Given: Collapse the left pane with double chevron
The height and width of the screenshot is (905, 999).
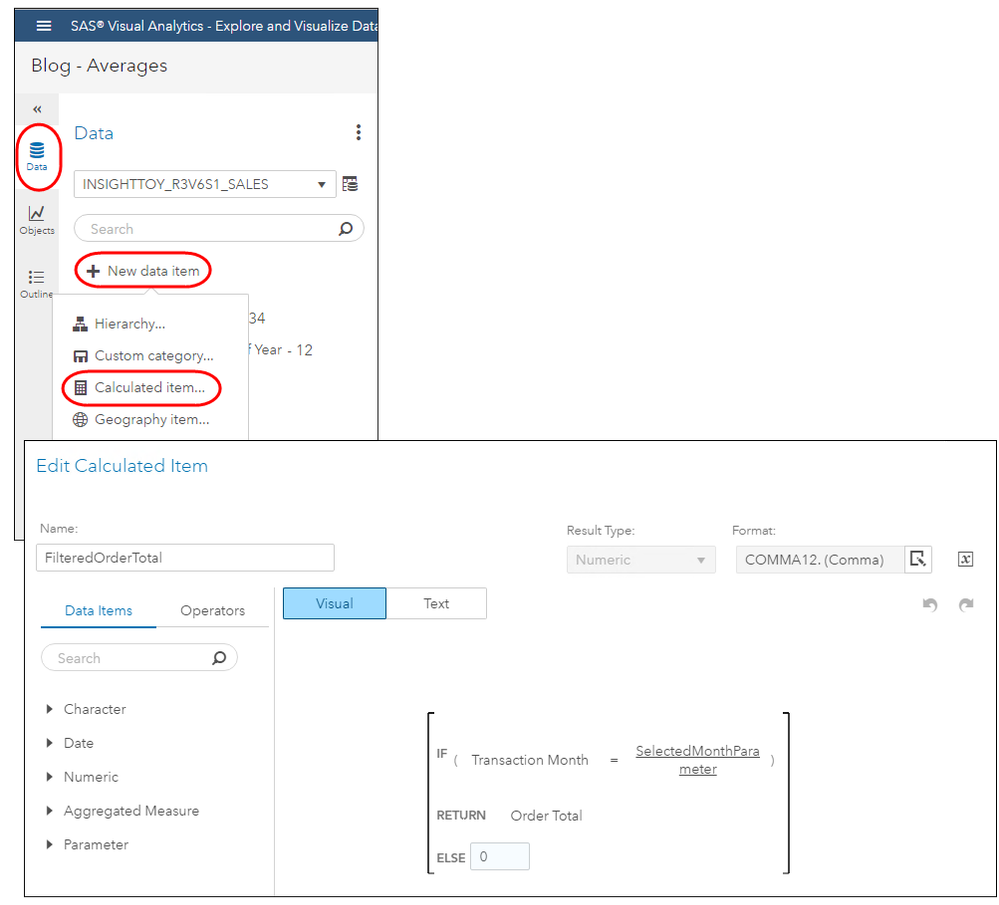Looking at the screenshot, I should 37,109.
